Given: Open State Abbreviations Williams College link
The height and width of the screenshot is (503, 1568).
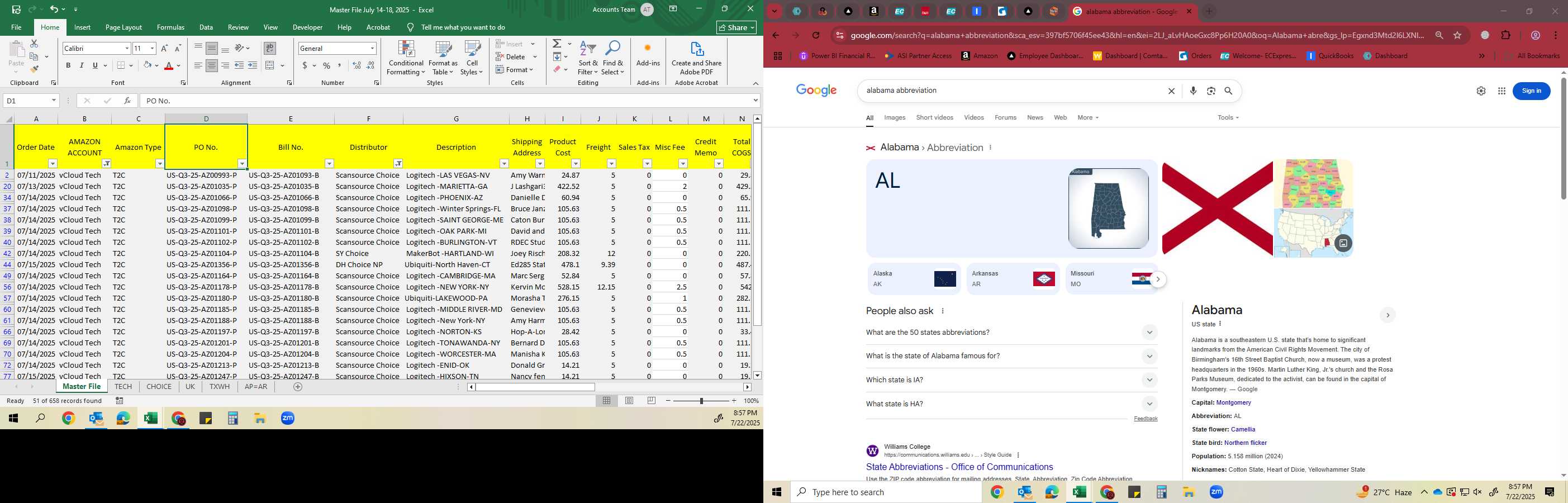Looking at the screenshot, I should (959, 467).
